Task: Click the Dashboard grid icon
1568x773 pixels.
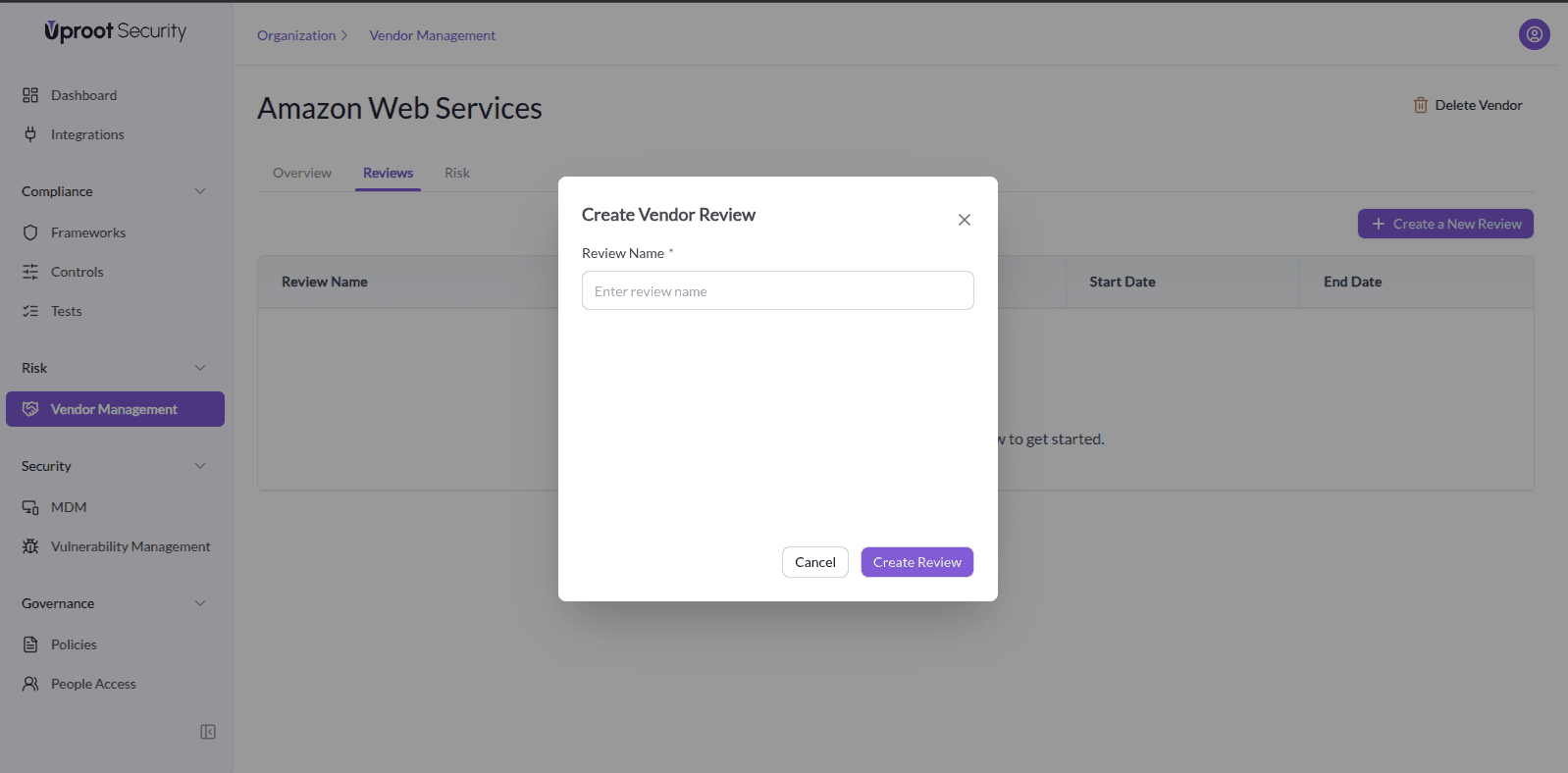Action: tap(30, 95)
